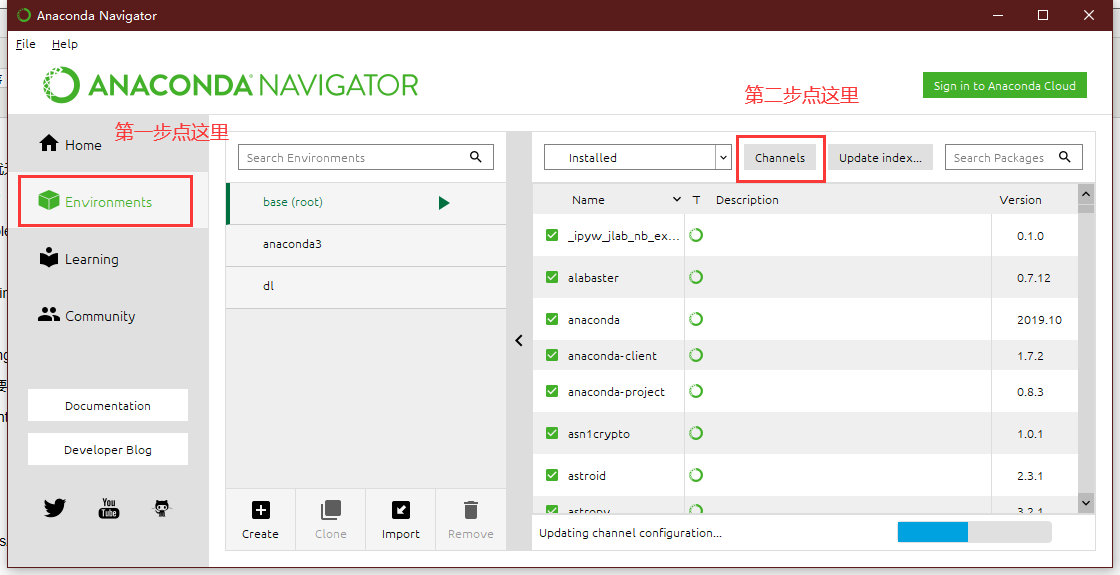Click the type circle icon for alabaster

(x=696, y=277)
